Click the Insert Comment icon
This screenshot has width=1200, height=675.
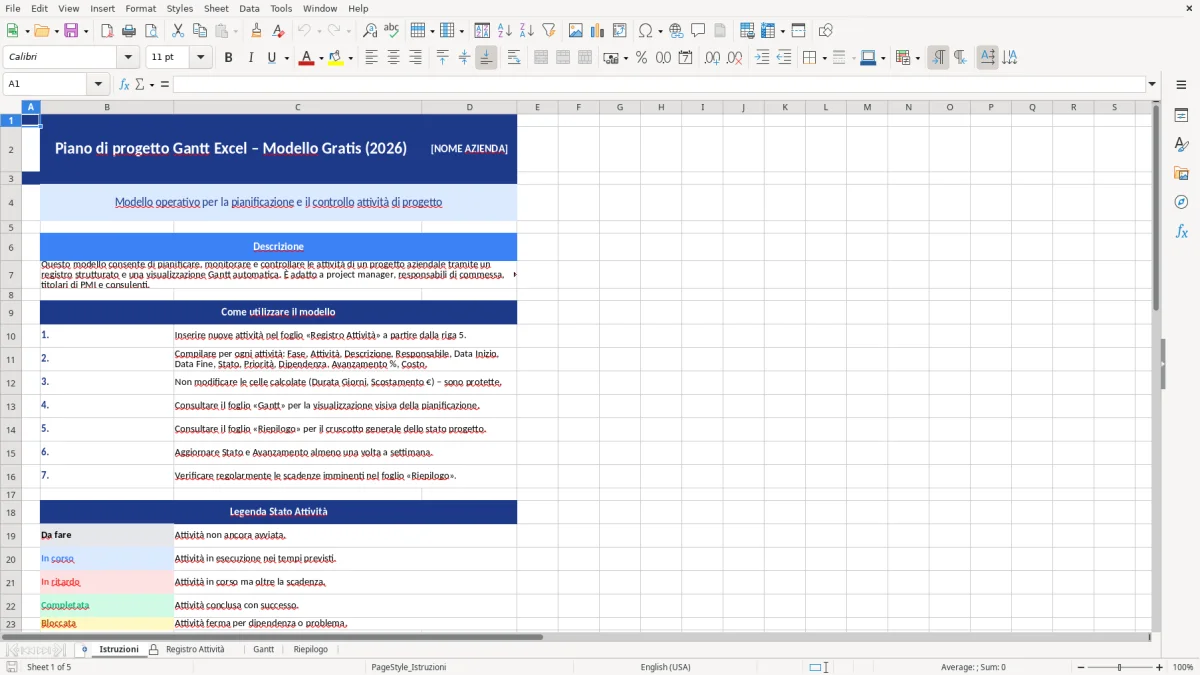pos(698,31)
